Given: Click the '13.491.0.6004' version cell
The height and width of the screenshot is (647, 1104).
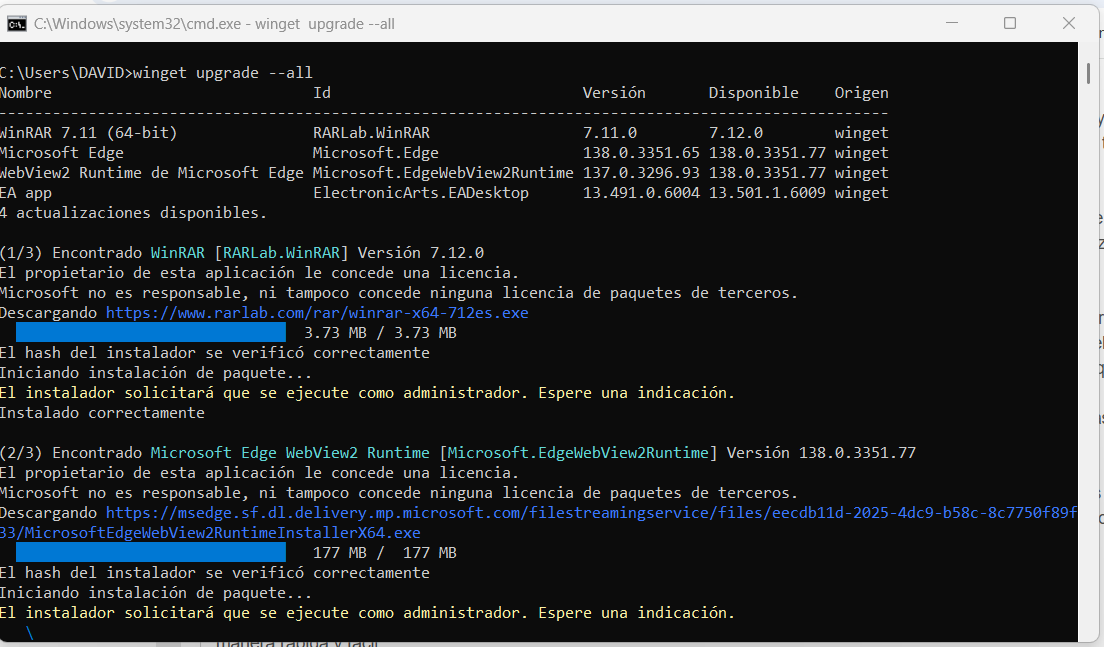Looking at the screenshot, I should pyautogui.click(x=641, y=193).
